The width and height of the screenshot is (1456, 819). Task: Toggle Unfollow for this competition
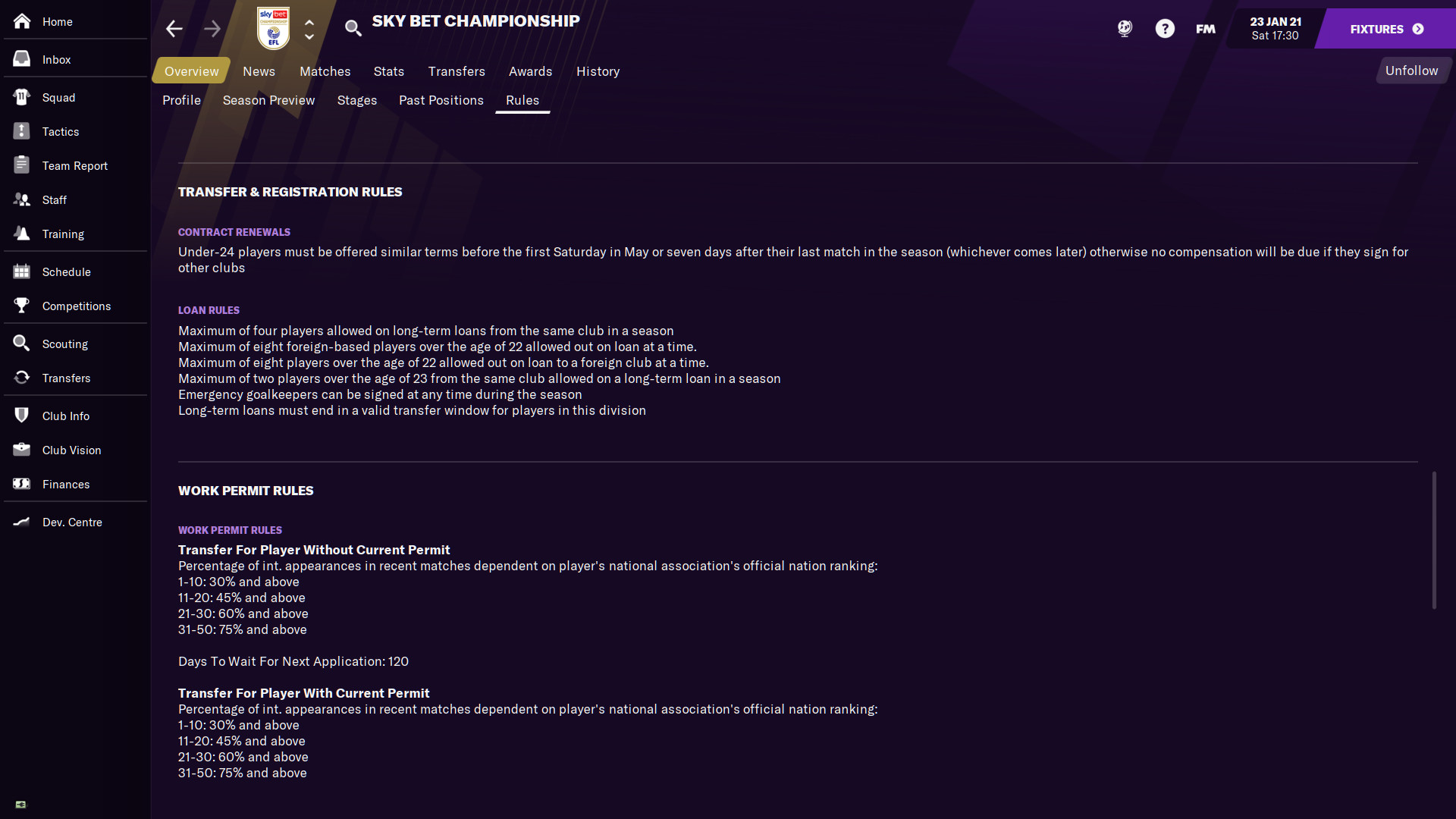(1411, 71)
